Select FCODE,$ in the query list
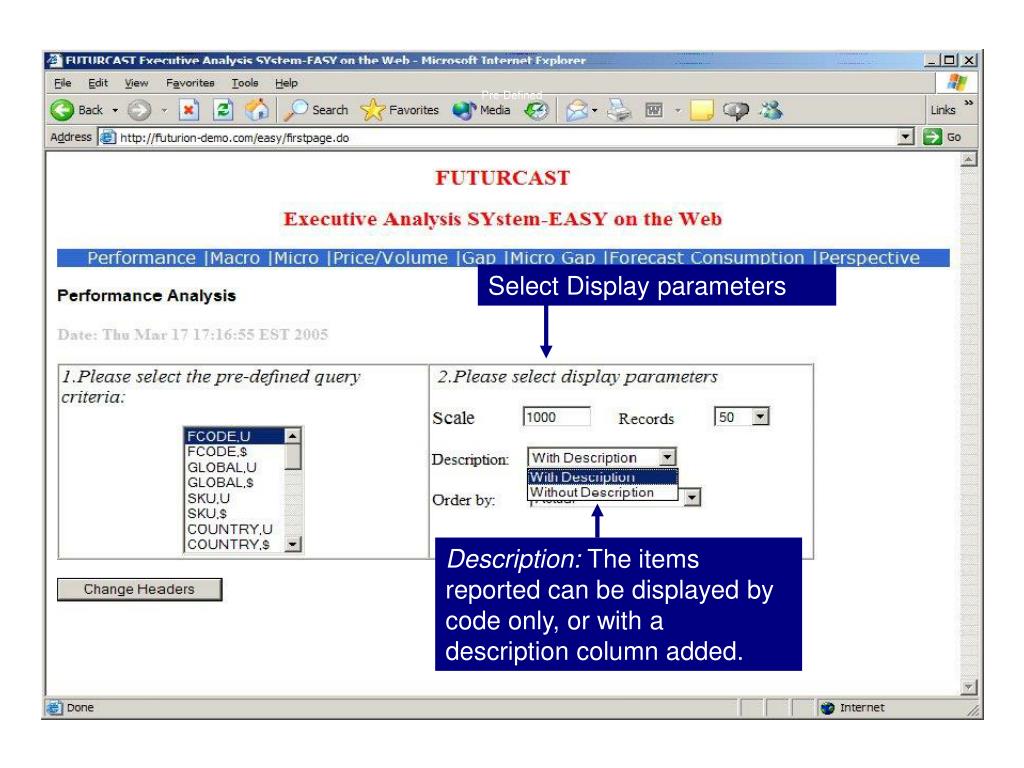This screenshot has width=1024, height=768. click(x=235, y=452)
